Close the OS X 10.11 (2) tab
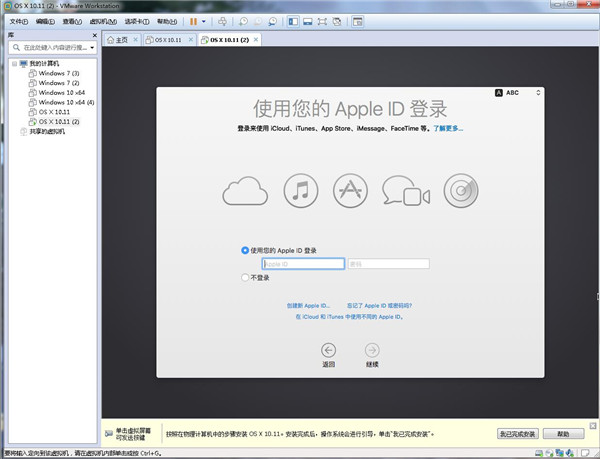Viewport: 600px width, 459px height. (x=256, y=39)
